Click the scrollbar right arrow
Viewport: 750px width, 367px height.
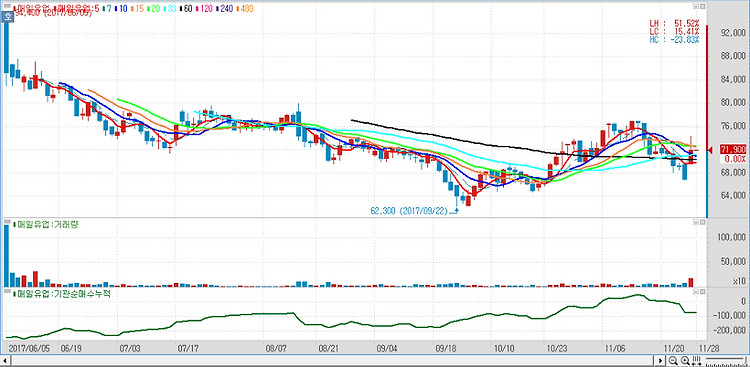660,360
